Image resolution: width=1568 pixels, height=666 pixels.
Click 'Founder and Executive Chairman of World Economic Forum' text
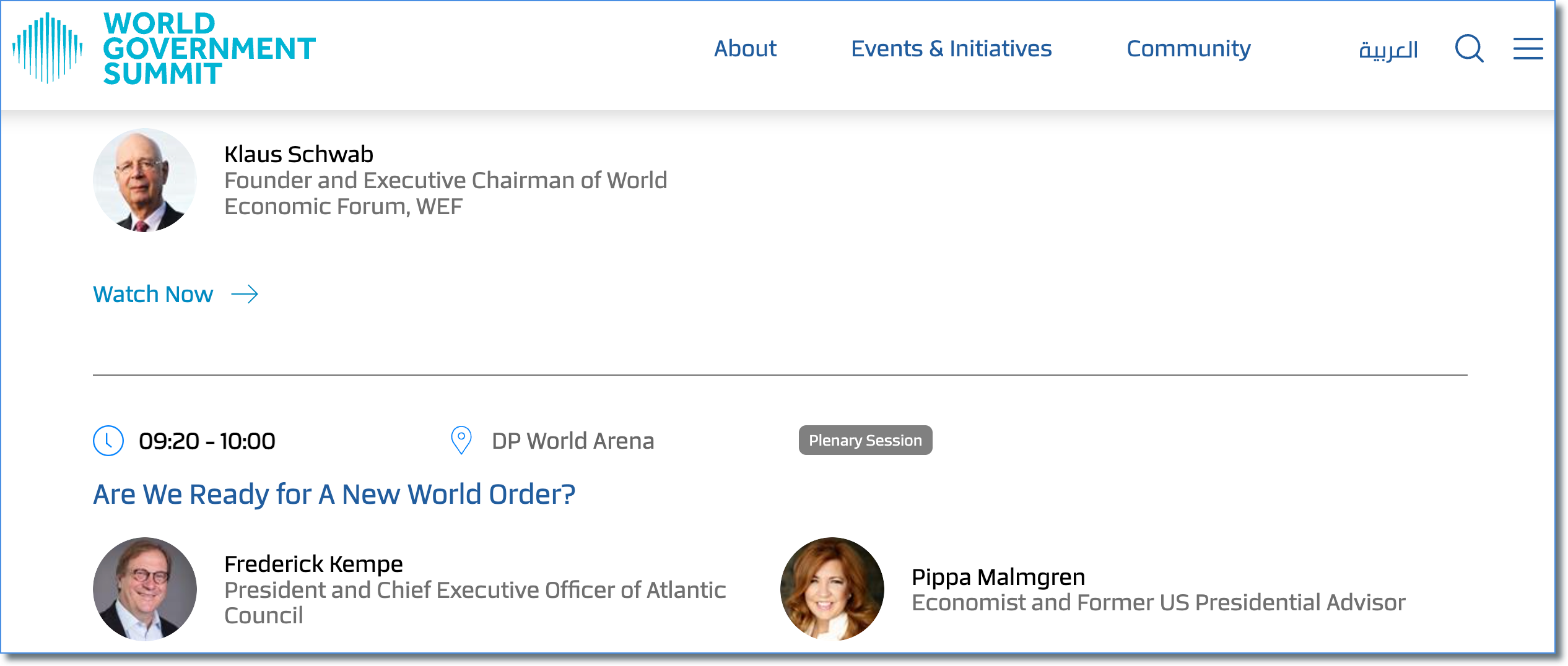click(x=446, y=193)
